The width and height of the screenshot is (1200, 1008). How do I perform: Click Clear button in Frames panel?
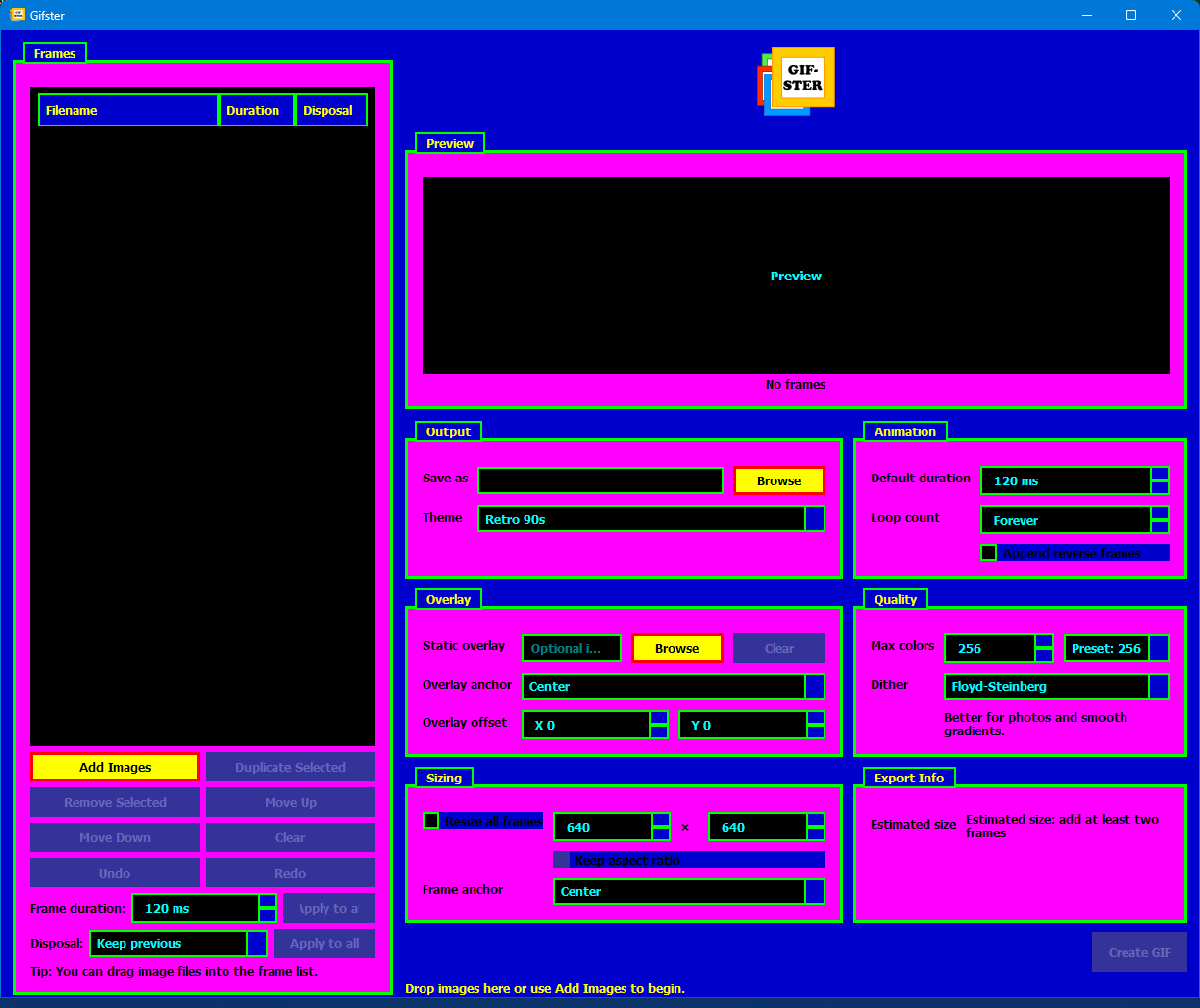pyautogui.click(x=290, y=837)
